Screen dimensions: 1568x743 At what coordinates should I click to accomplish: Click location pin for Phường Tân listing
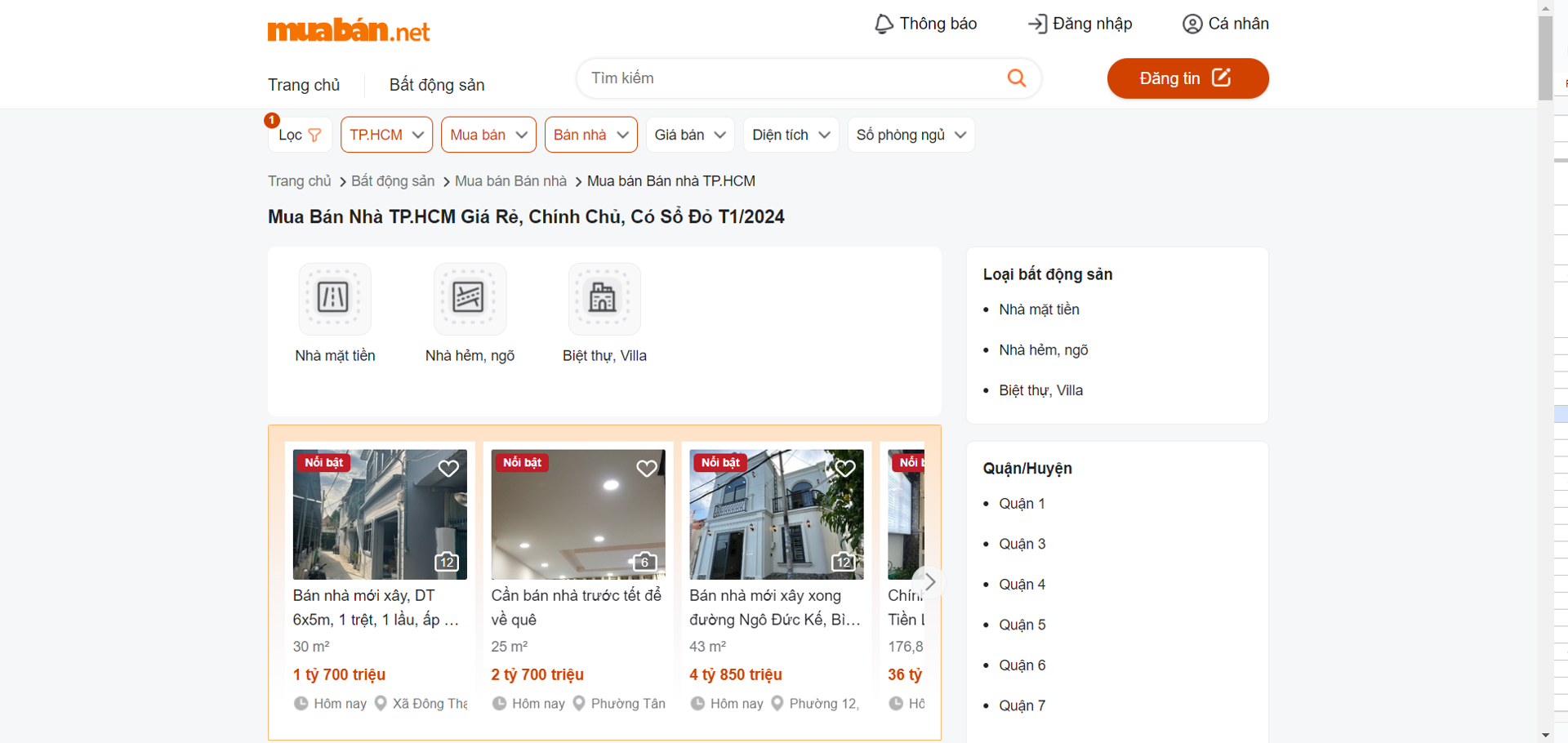pyautogui.click(x=579, y=703)
